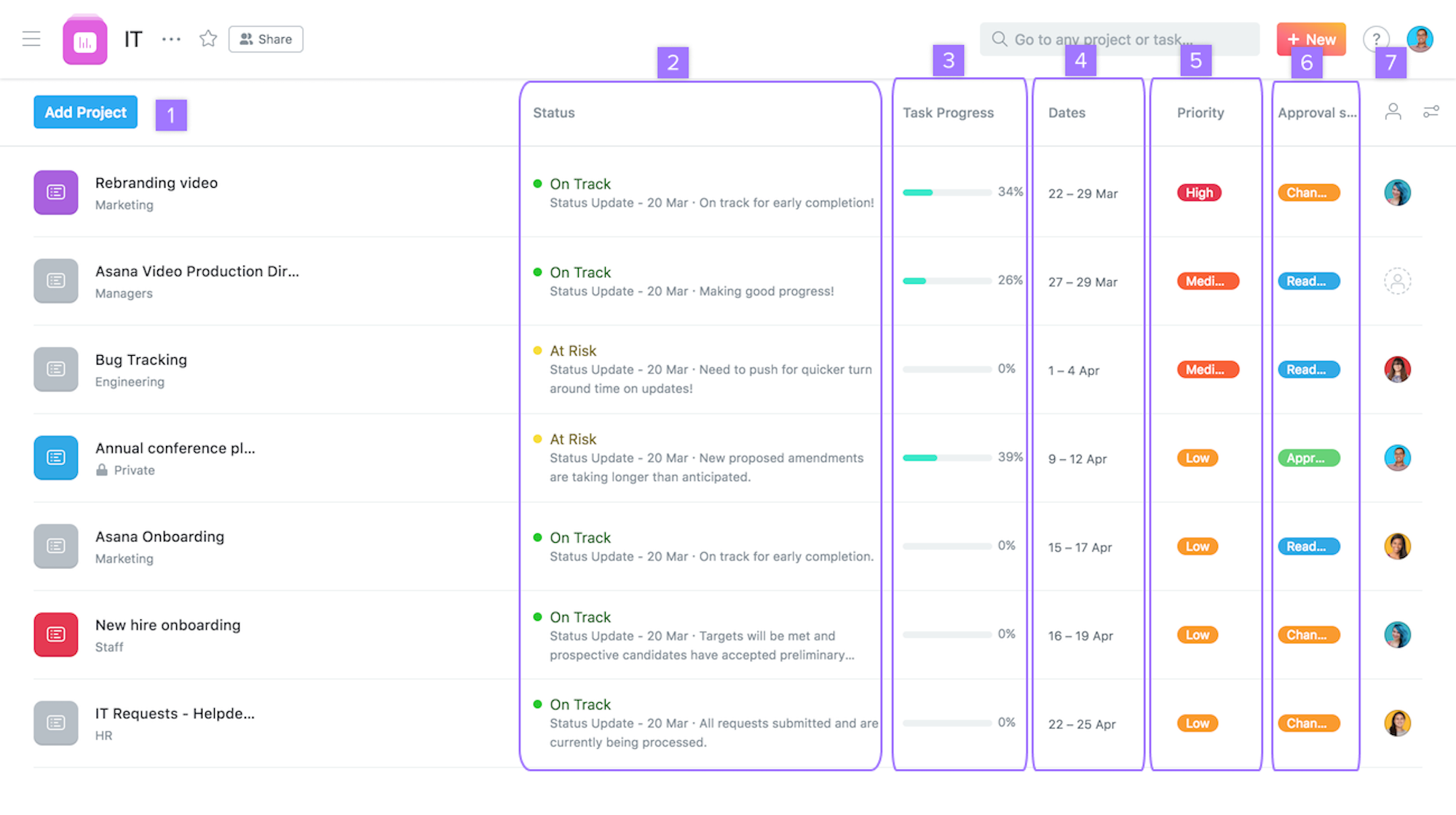Click the Add Project button

tap(85, 111)
